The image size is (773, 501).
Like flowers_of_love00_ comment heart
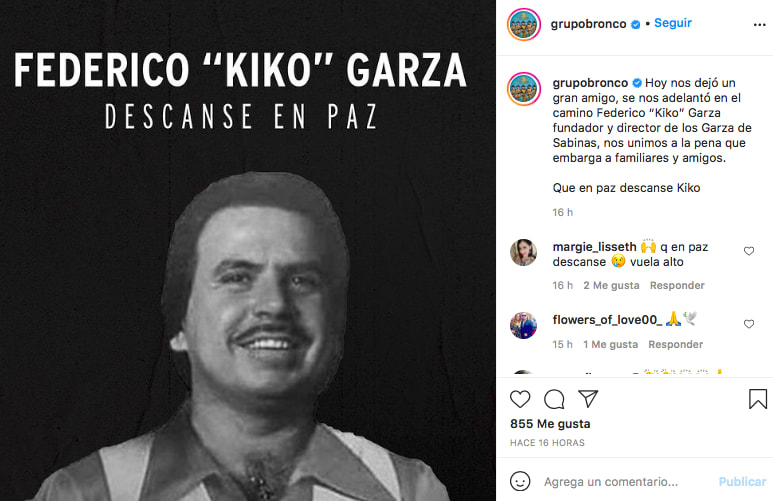pyautogui.click(x=749, y=324)
